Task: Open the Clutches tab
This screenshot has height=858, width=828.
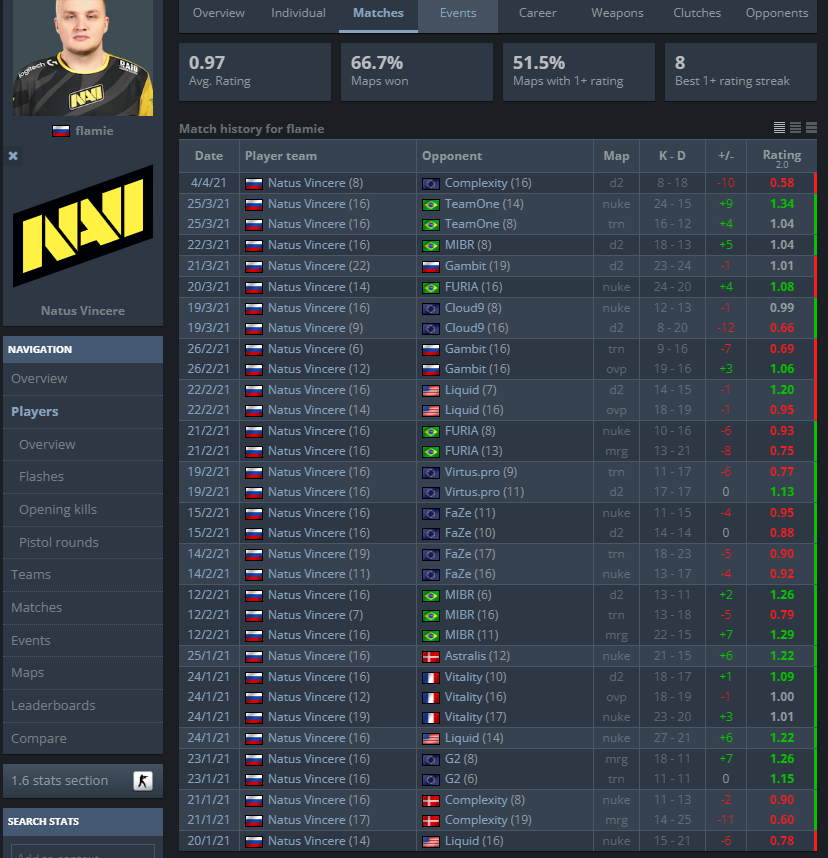Action: 697,13
